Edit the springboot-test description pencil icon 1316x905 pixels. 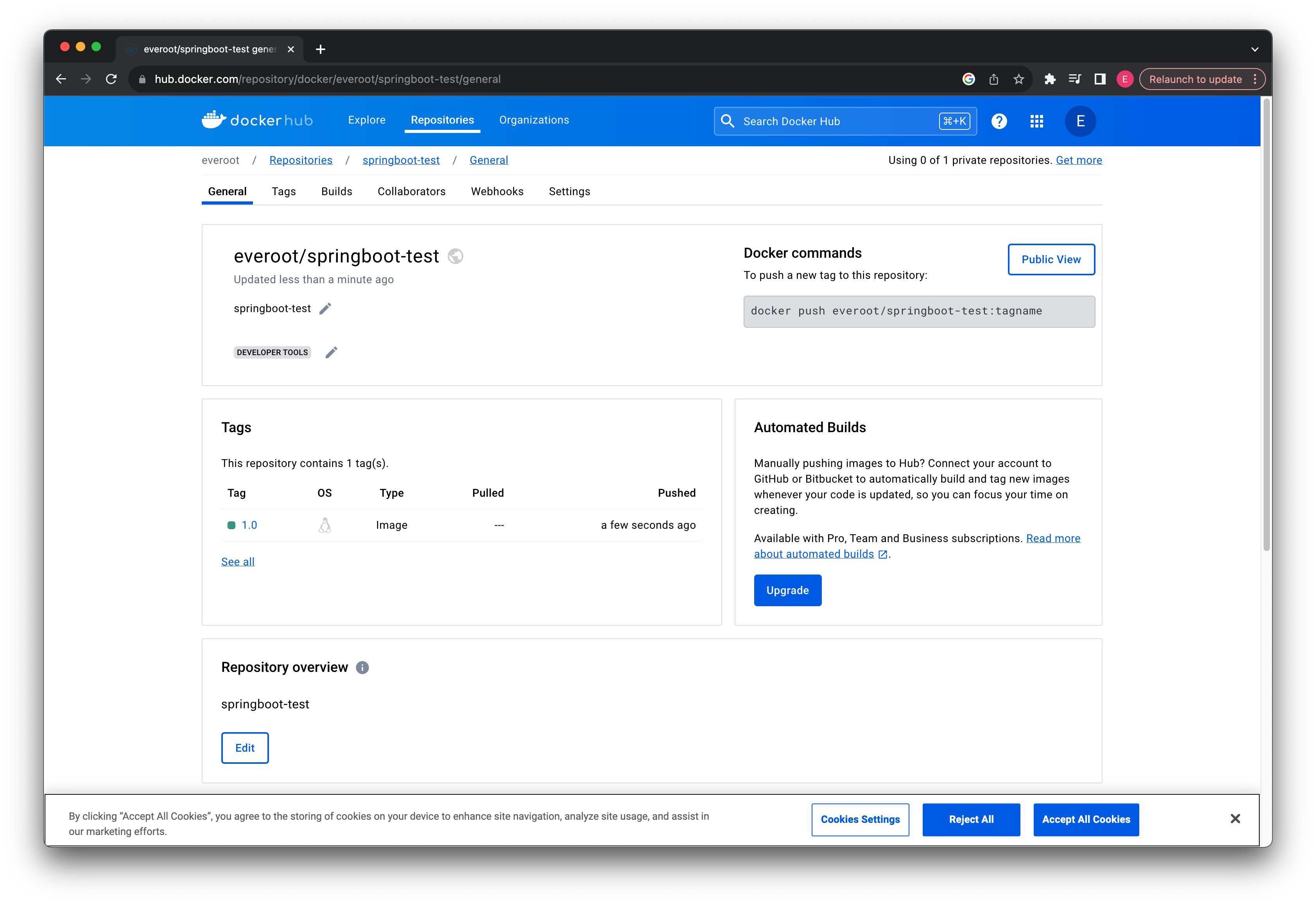click(x=325, y=309)
